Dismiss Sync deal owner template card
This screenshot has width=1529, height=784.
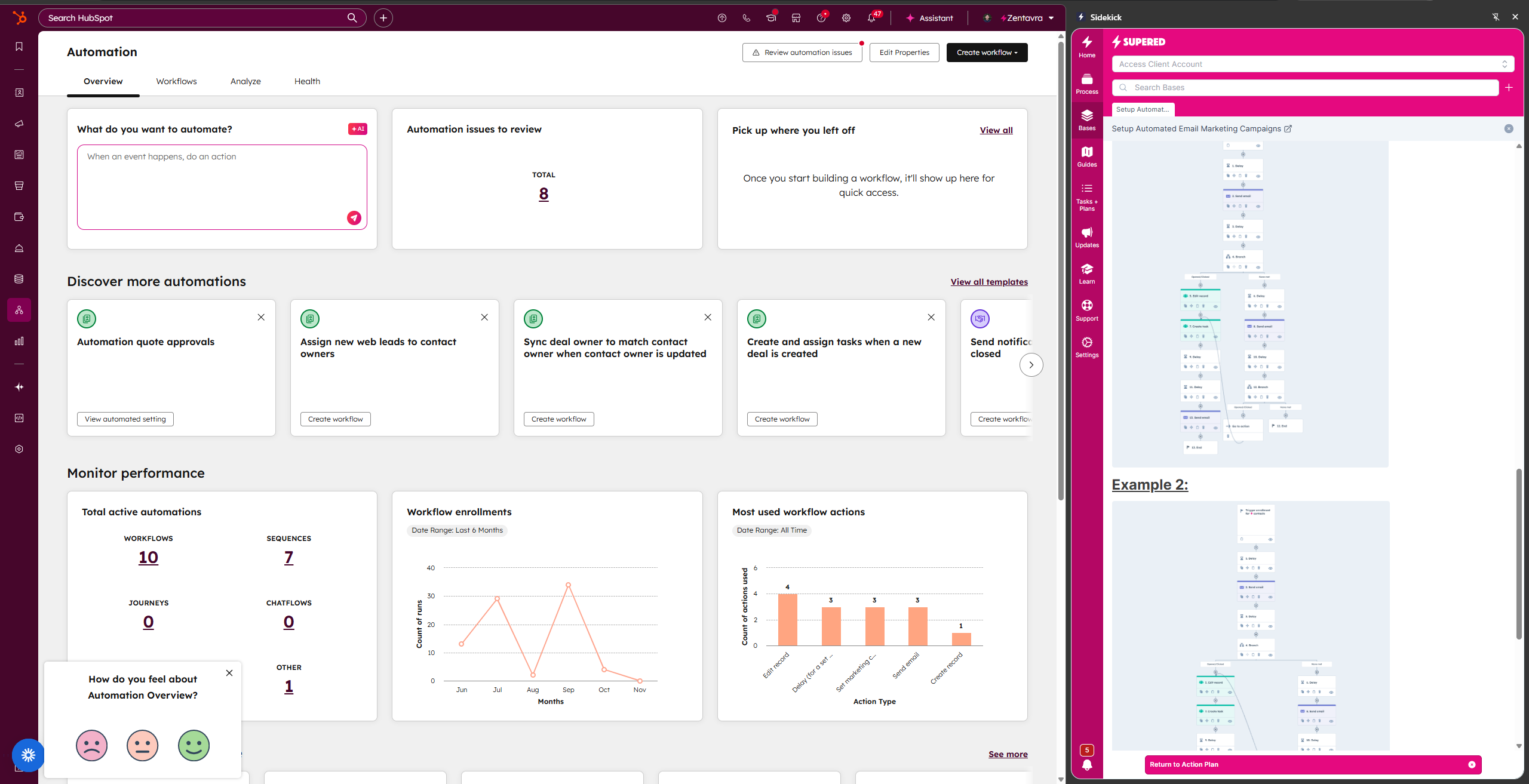pos(708,317)
